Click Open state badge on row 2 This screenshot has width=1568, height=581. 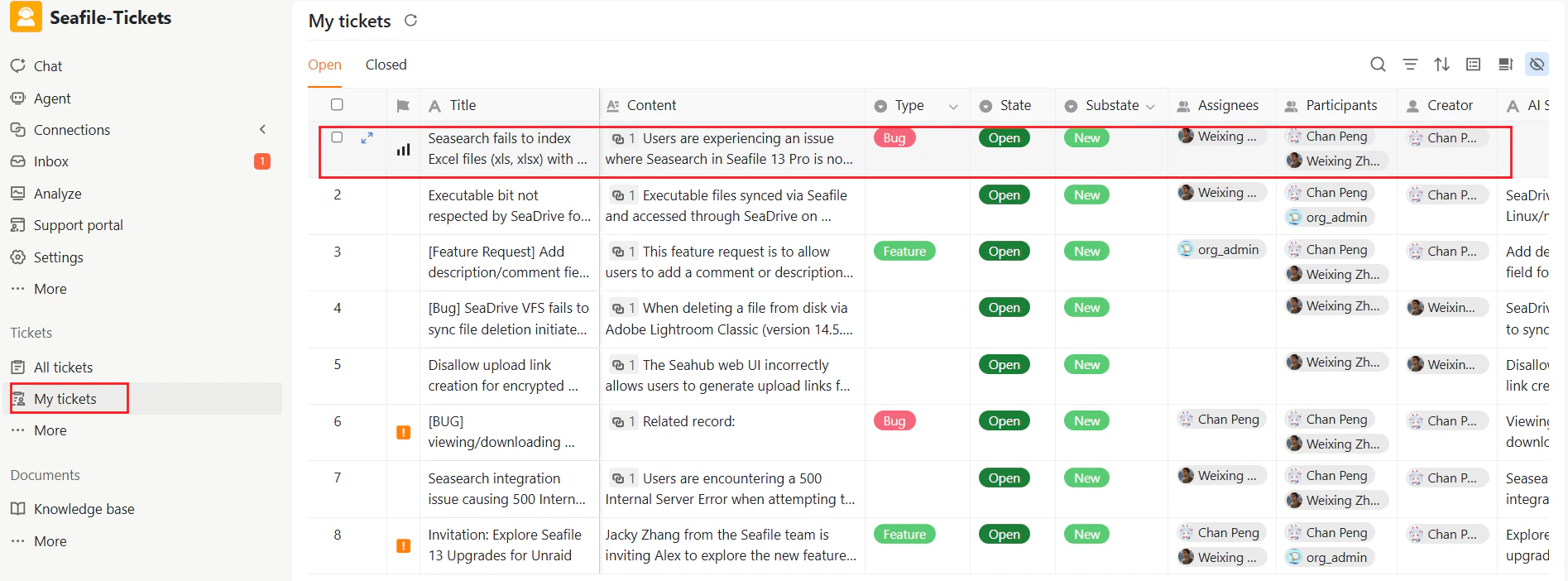[1004, 195]
